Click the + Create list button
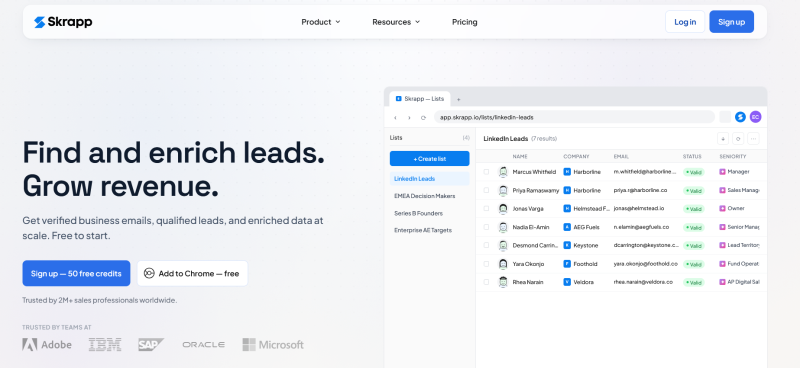The image size is (800, 368). pos(430,159)
